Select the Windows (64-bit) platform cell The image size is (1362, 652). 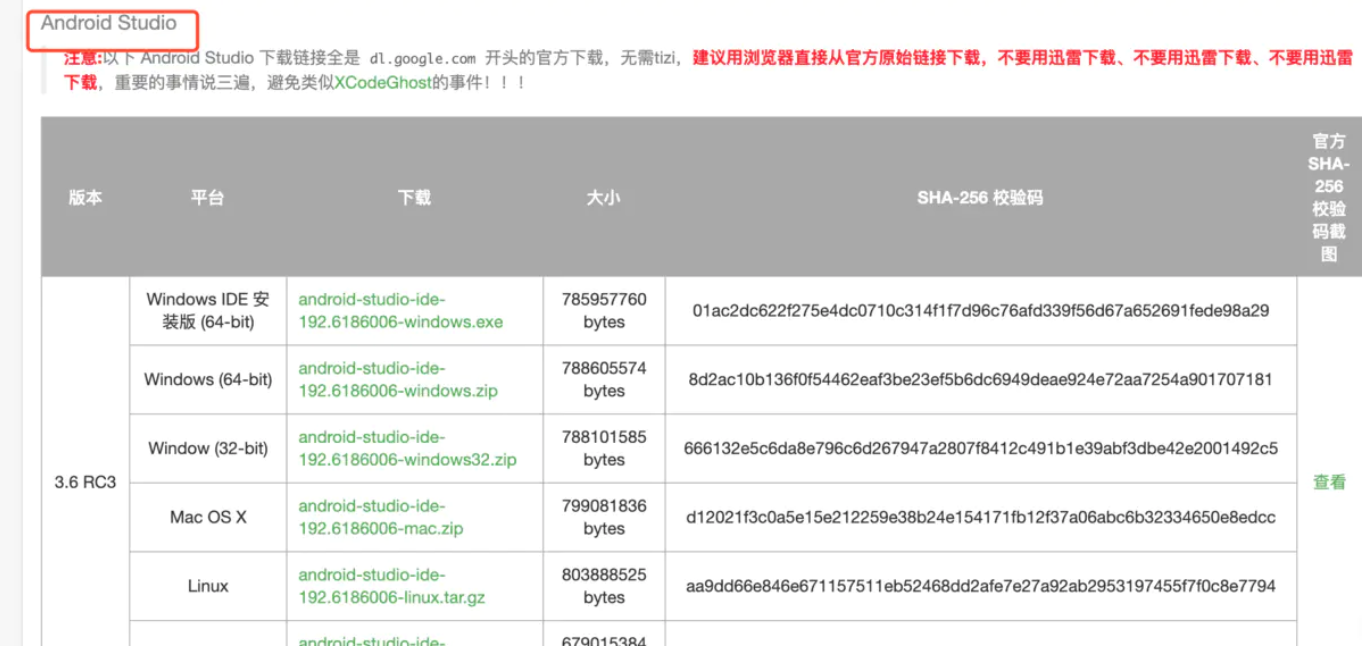click(x=208, y=380)
